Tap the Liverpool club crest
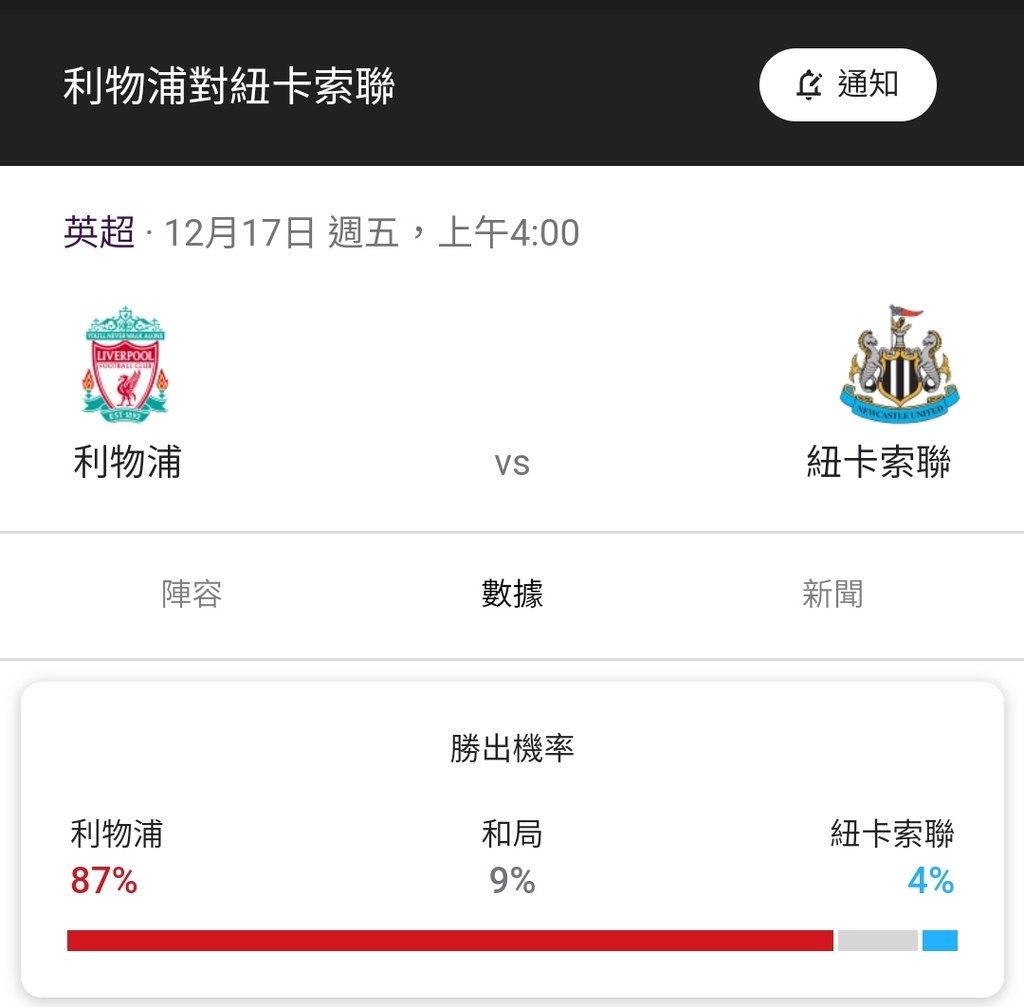Image resolution: width=1024 pixels, height=1007 pixels. coord(125,364)
